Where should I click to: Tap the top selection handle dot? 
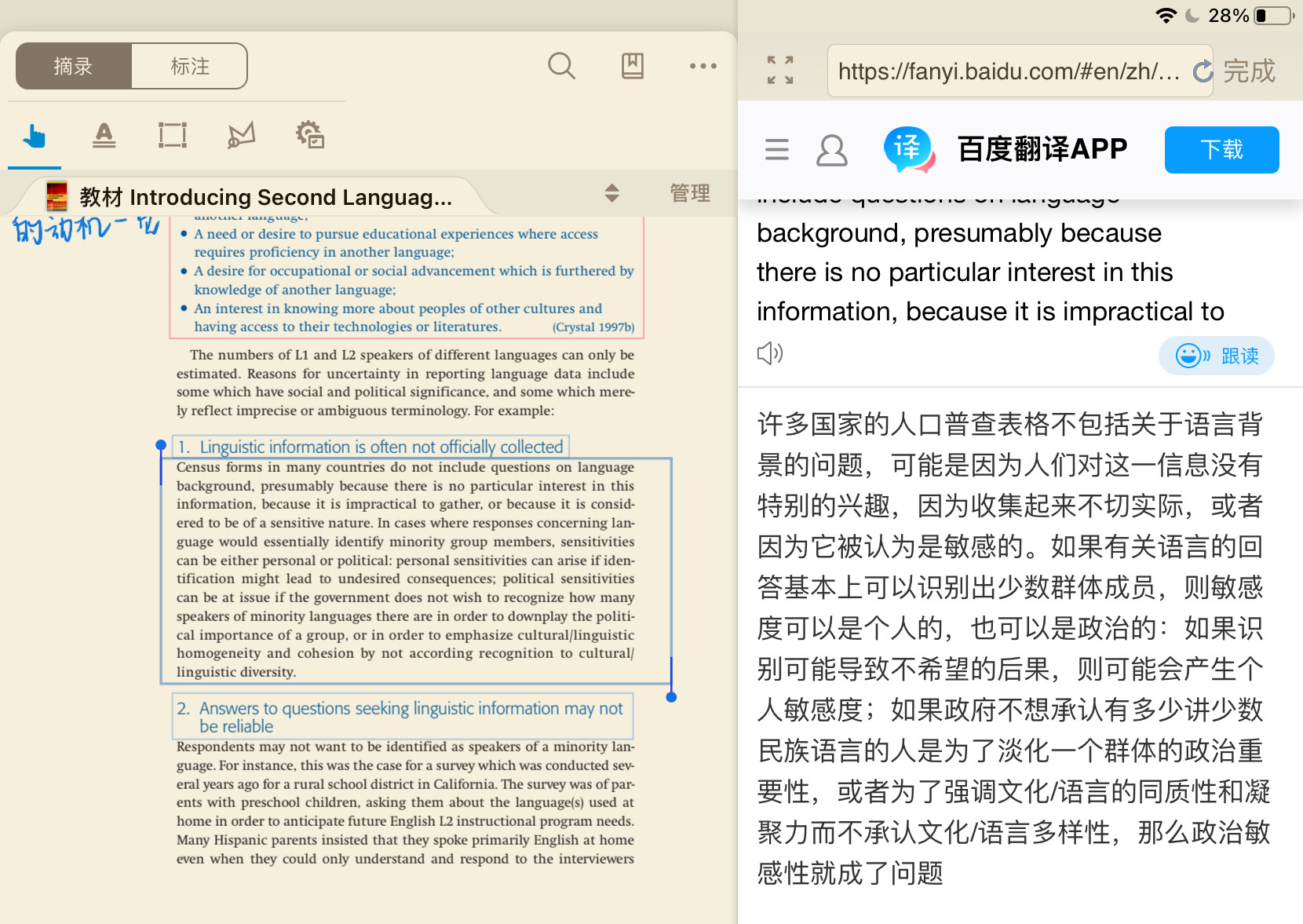(161, 445)
